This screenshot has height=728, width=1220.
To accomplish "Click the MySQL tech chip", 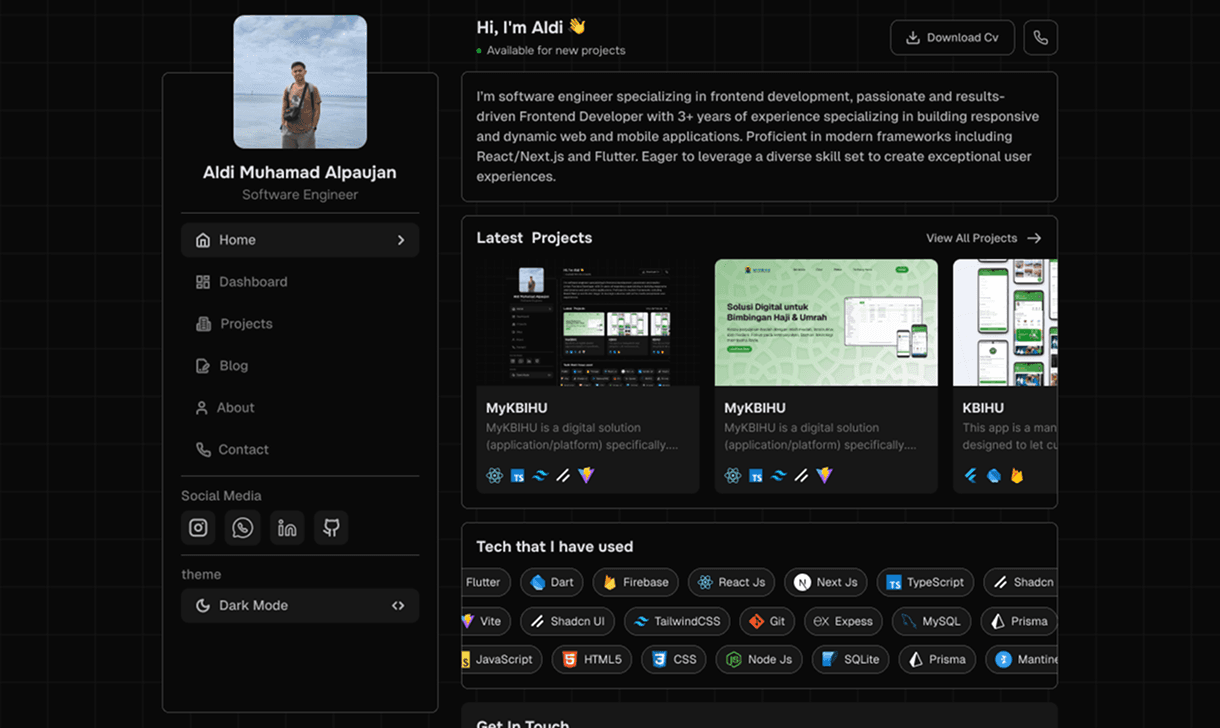I will [931, 621].
